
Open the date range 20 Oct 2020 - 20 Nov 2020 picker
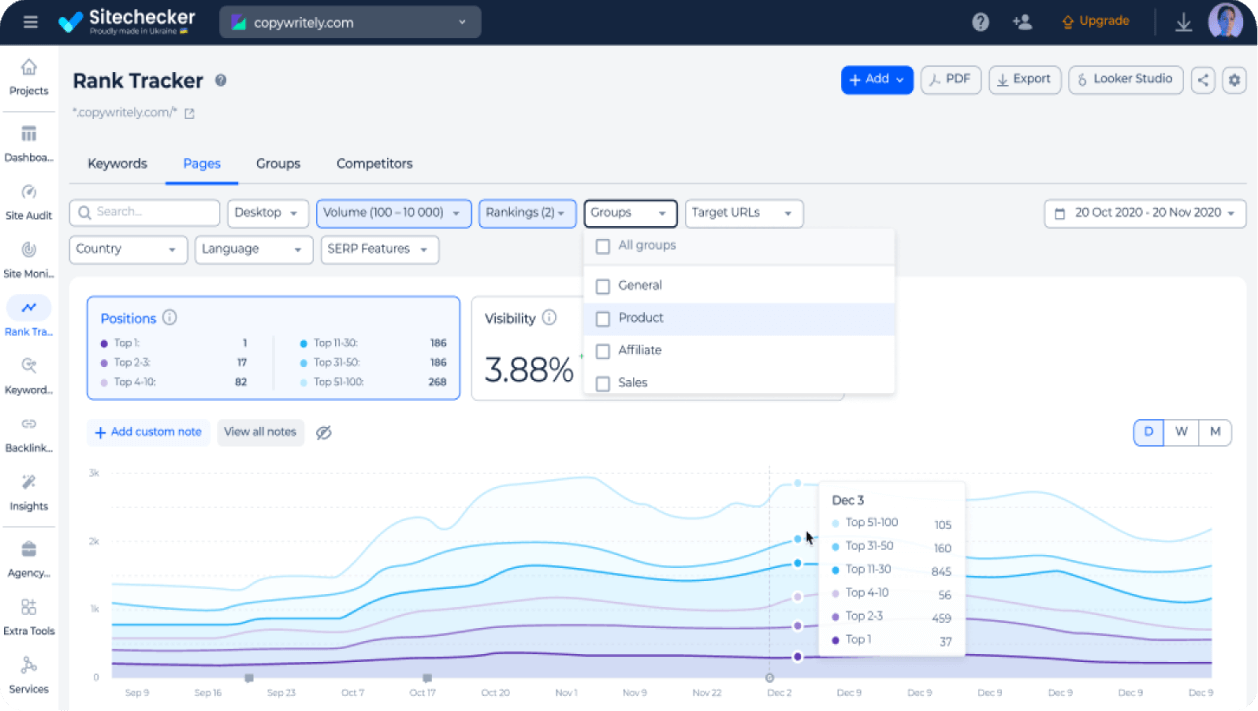point(1145,213)
